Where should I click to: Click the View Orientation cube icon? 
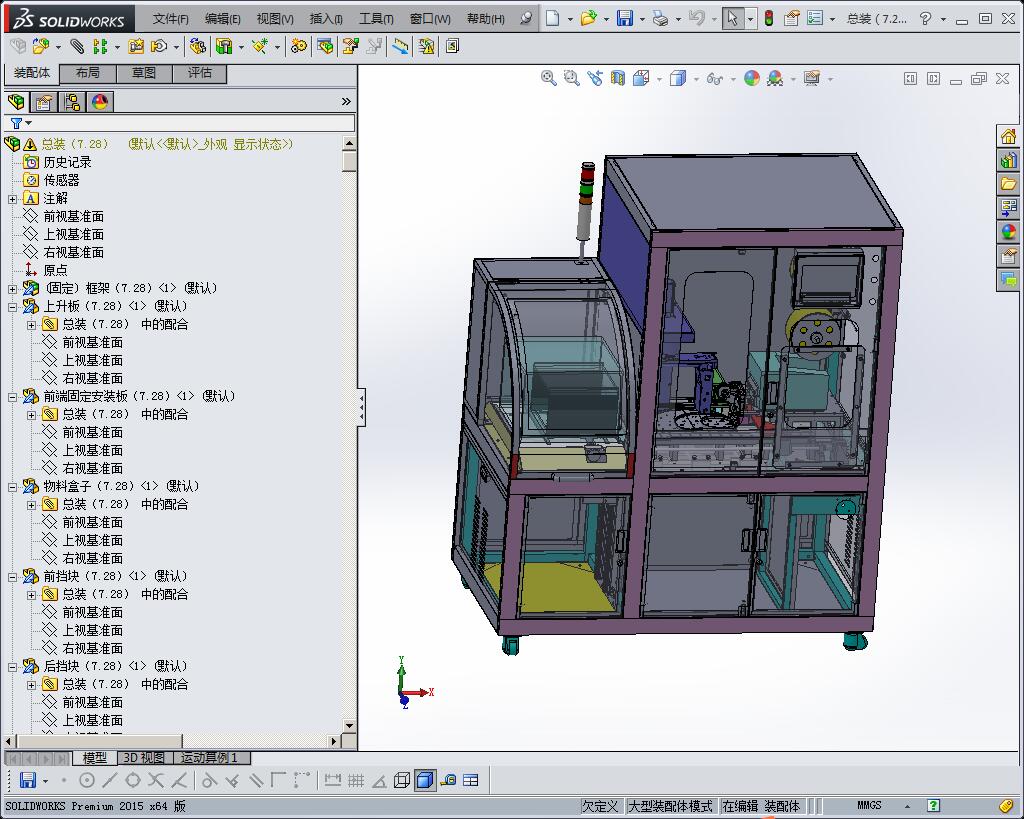[641, 78]
